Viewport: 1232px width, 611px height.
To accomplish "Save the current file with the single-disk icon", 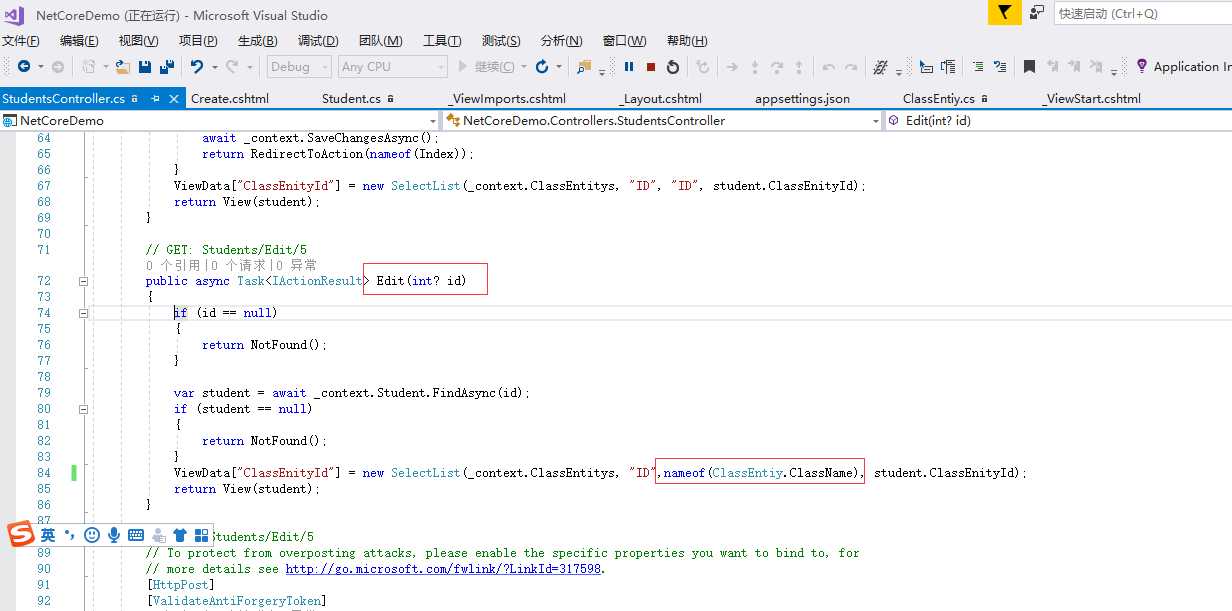I will point(145,67).
